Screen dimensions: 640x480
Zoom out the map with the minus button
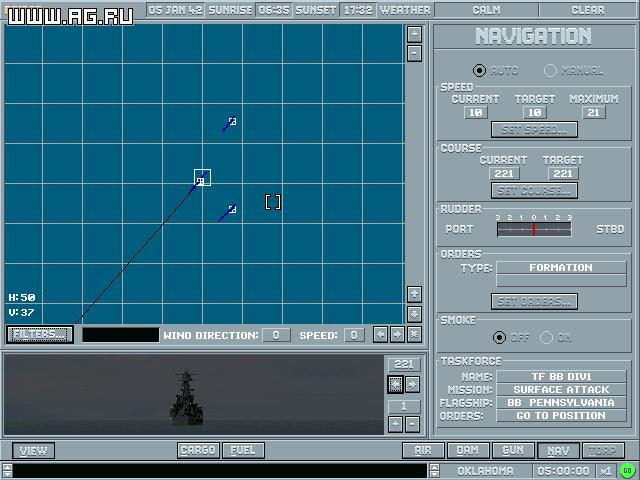(x=414, y=53)
